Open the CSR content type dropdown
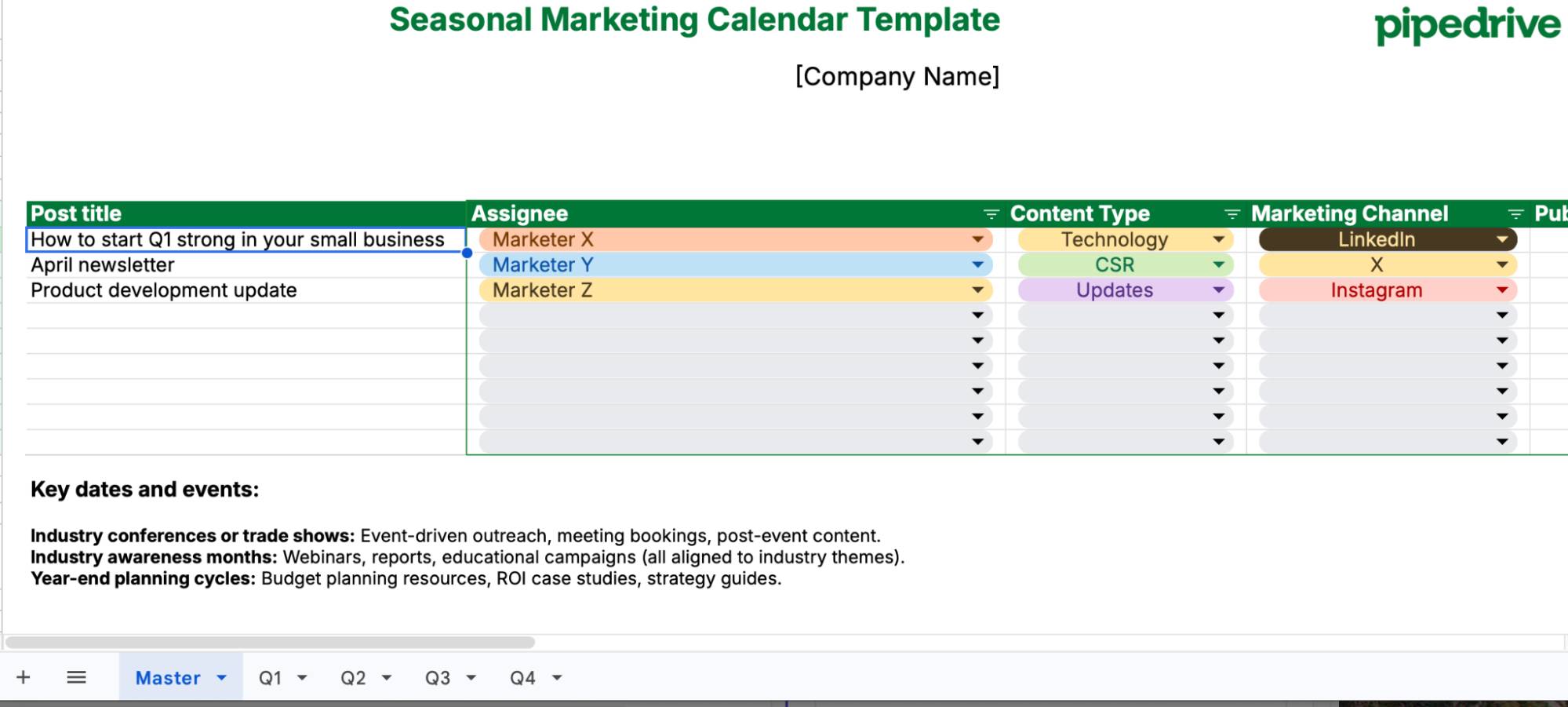1568x707 pixels. click(x=1218, y=264)
